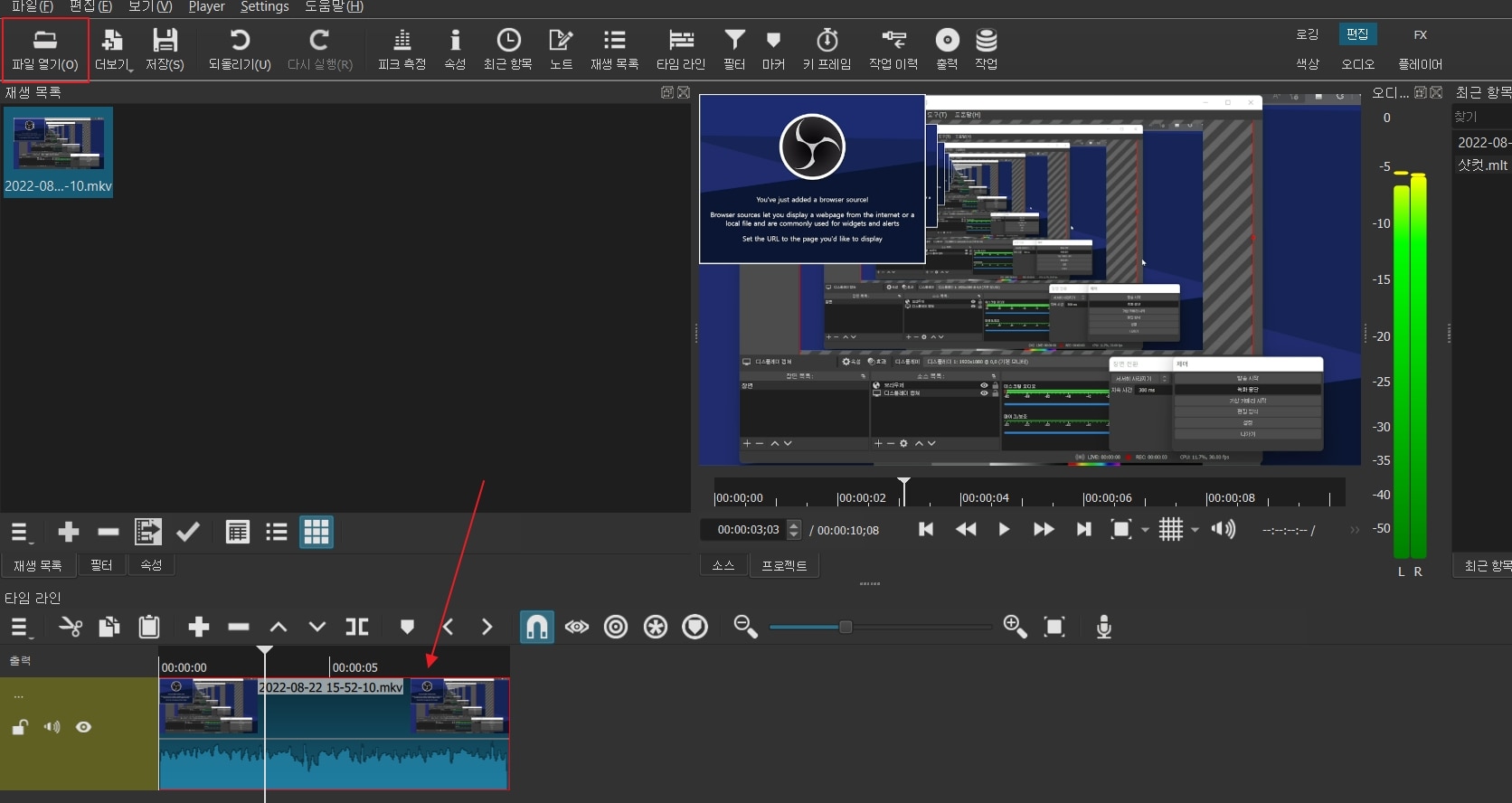Open the 출력 export panel
1512x803 pixels.
947,50
